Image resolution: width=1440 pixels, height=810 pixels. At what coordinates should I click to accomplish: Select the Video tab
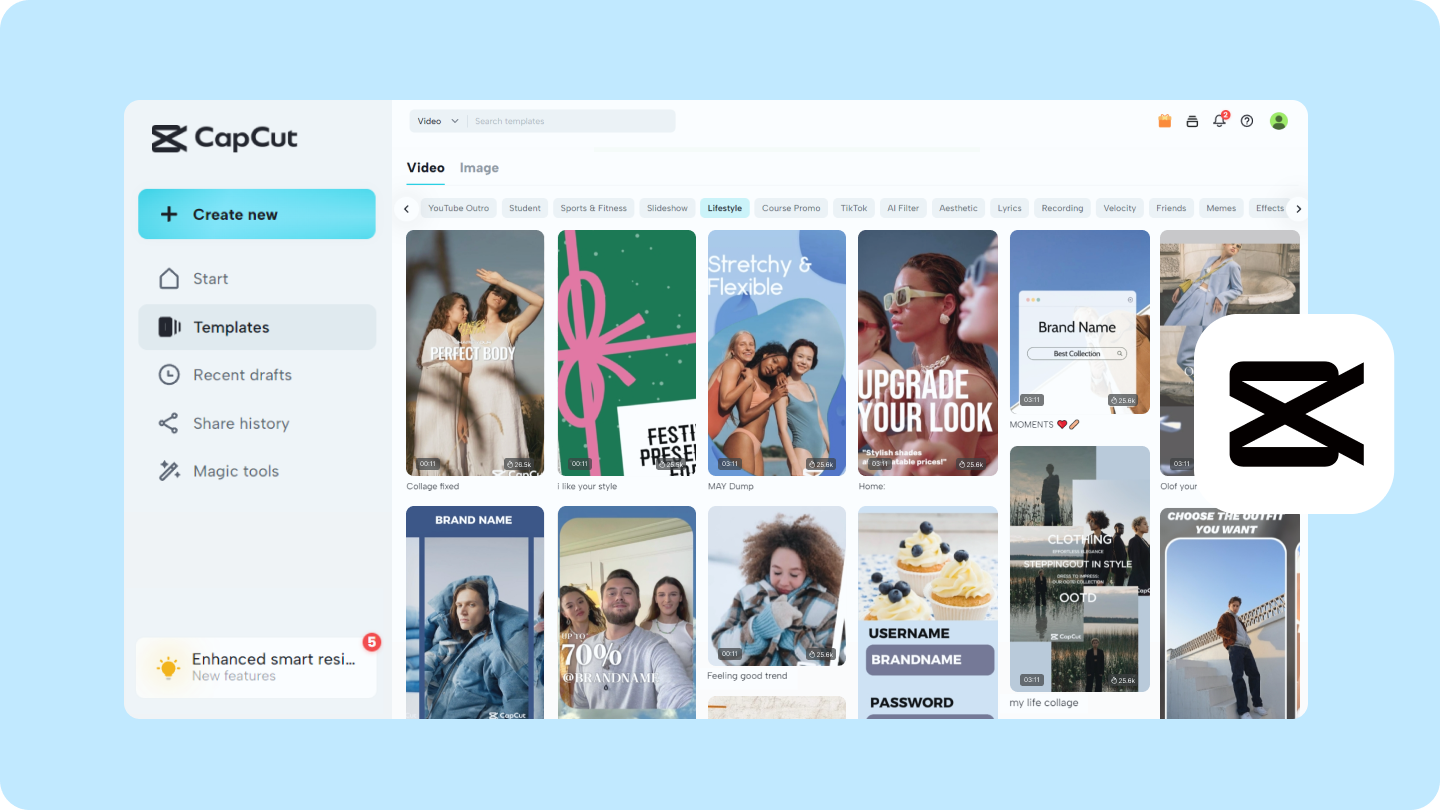click(x=425, y=167)
